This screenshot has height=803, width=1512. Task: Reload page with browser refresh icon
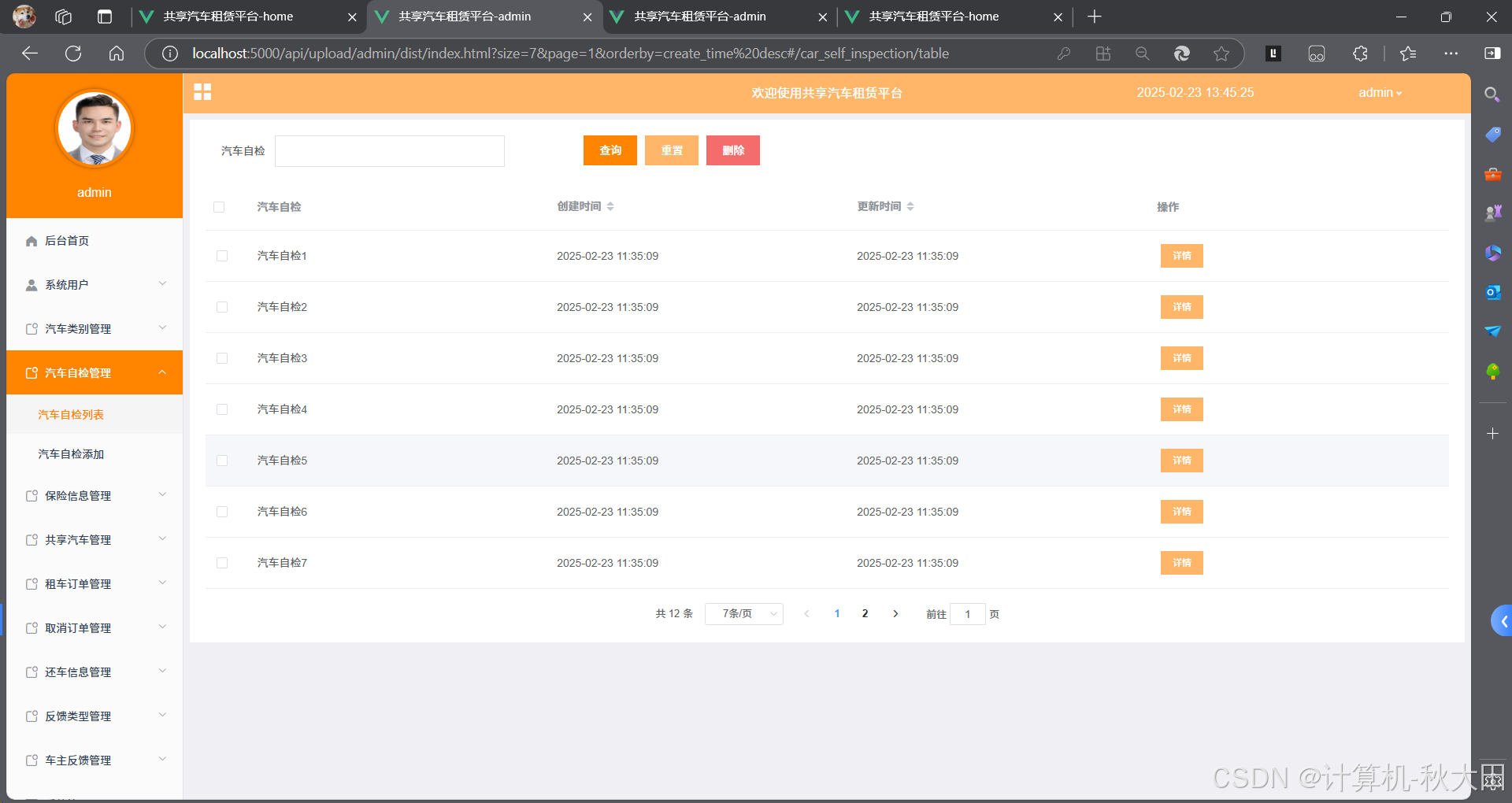click(x=73, y=54)
